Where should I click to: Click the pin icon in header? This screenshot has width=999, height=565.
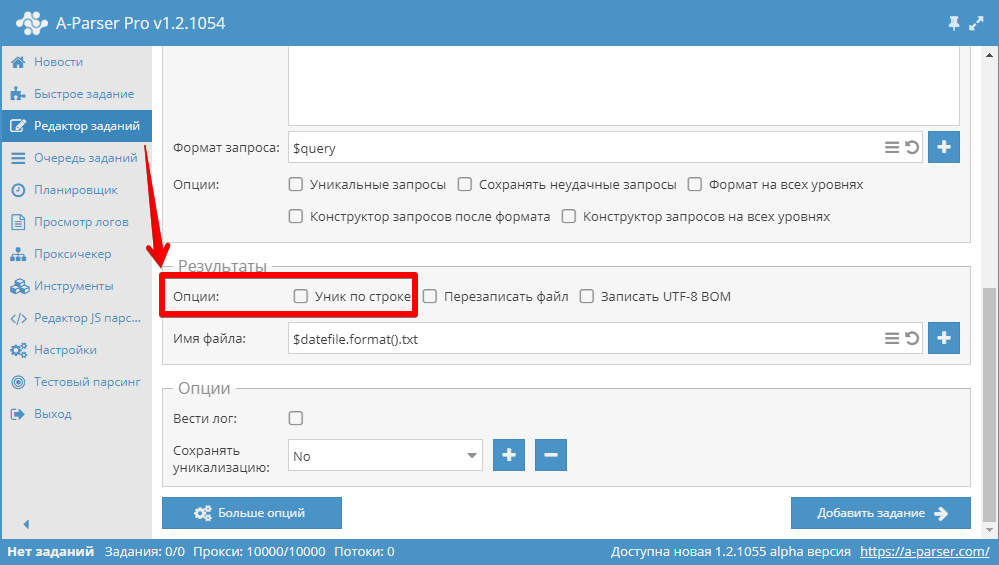[x=954, y=24]
